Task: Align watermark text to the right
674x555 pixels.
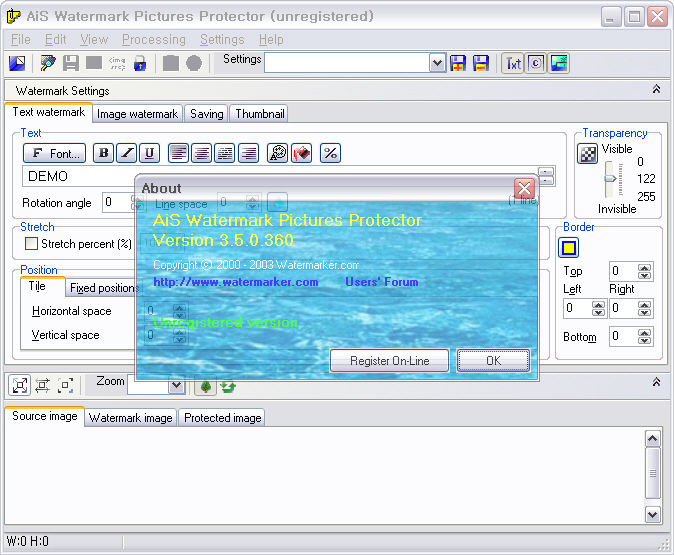Action: click(x=248, y=153)
